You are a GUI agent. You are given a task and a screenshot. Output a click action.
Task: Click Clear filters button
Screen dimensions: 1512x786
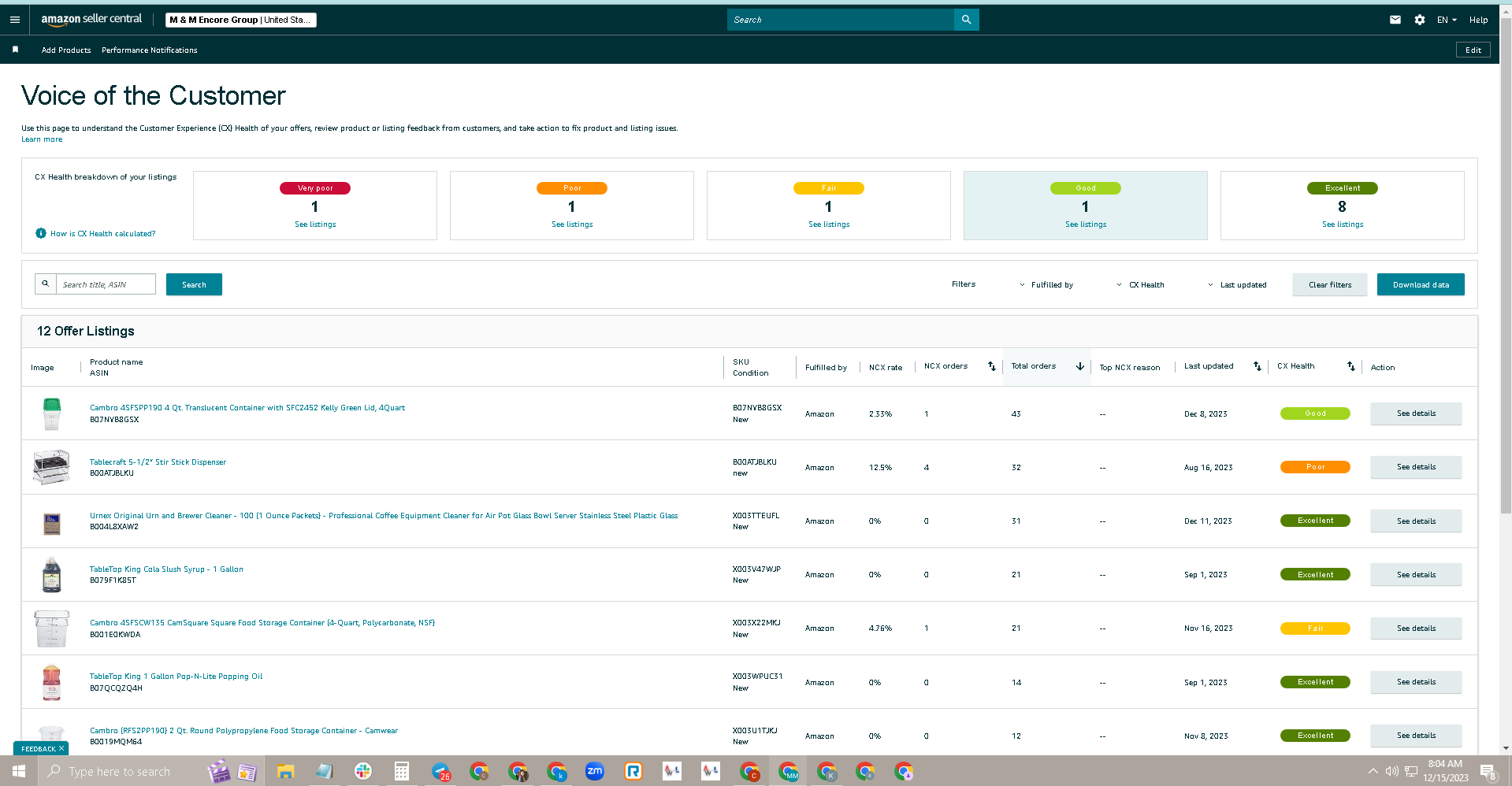pyautogui.click(x=1330, y=284)
